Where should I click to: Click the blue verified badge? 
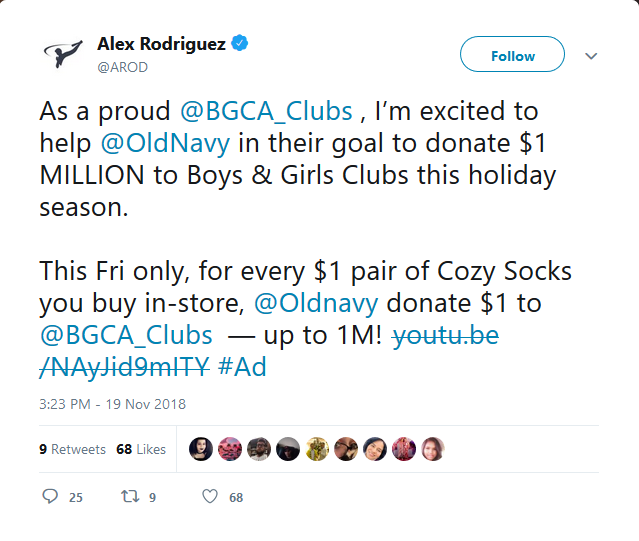[x=241, y=43]
